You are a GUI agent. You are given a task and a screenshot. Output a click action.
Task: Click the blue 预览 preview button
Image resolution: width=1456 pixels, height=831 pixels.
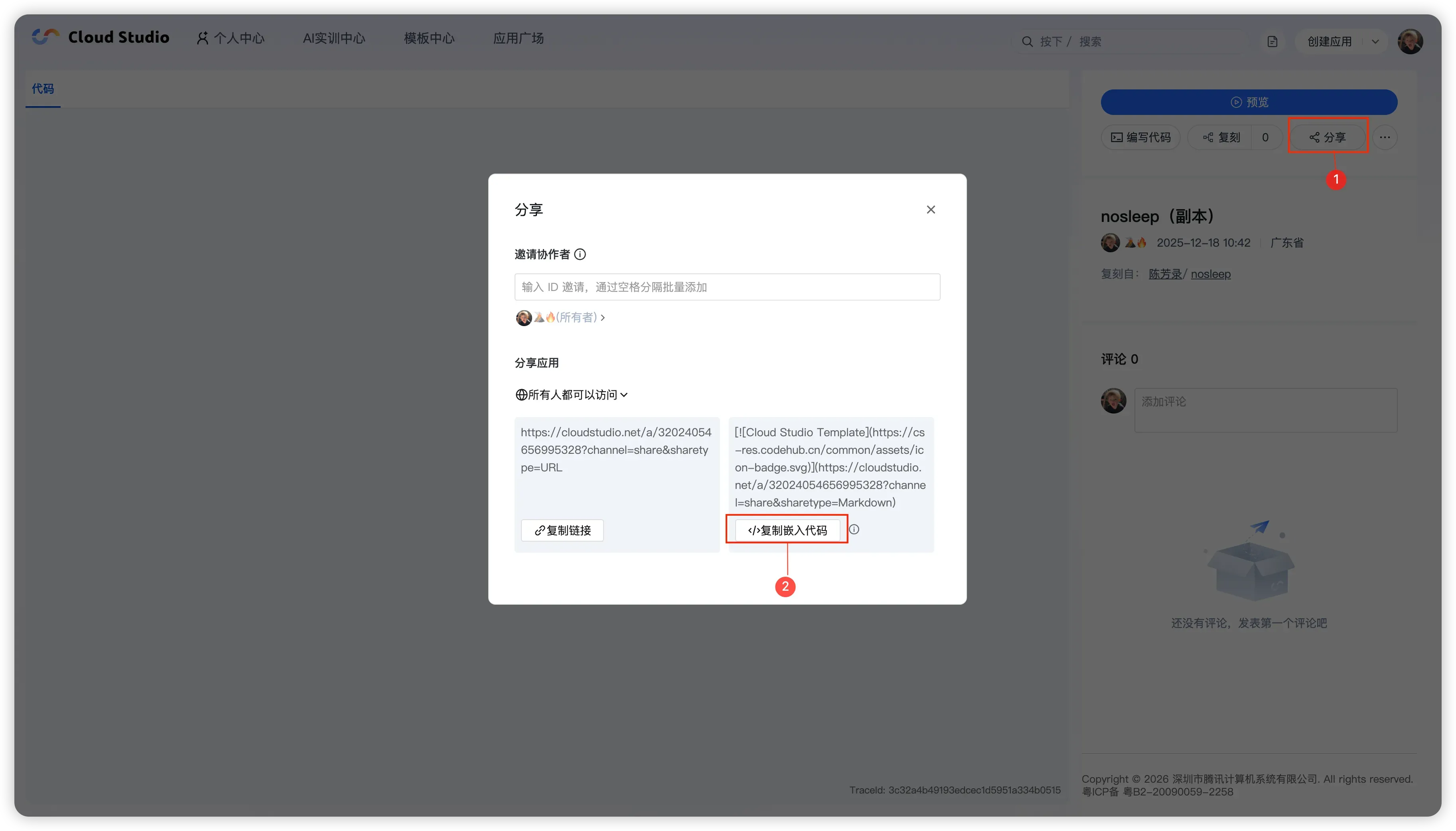tap(1249, 102)
